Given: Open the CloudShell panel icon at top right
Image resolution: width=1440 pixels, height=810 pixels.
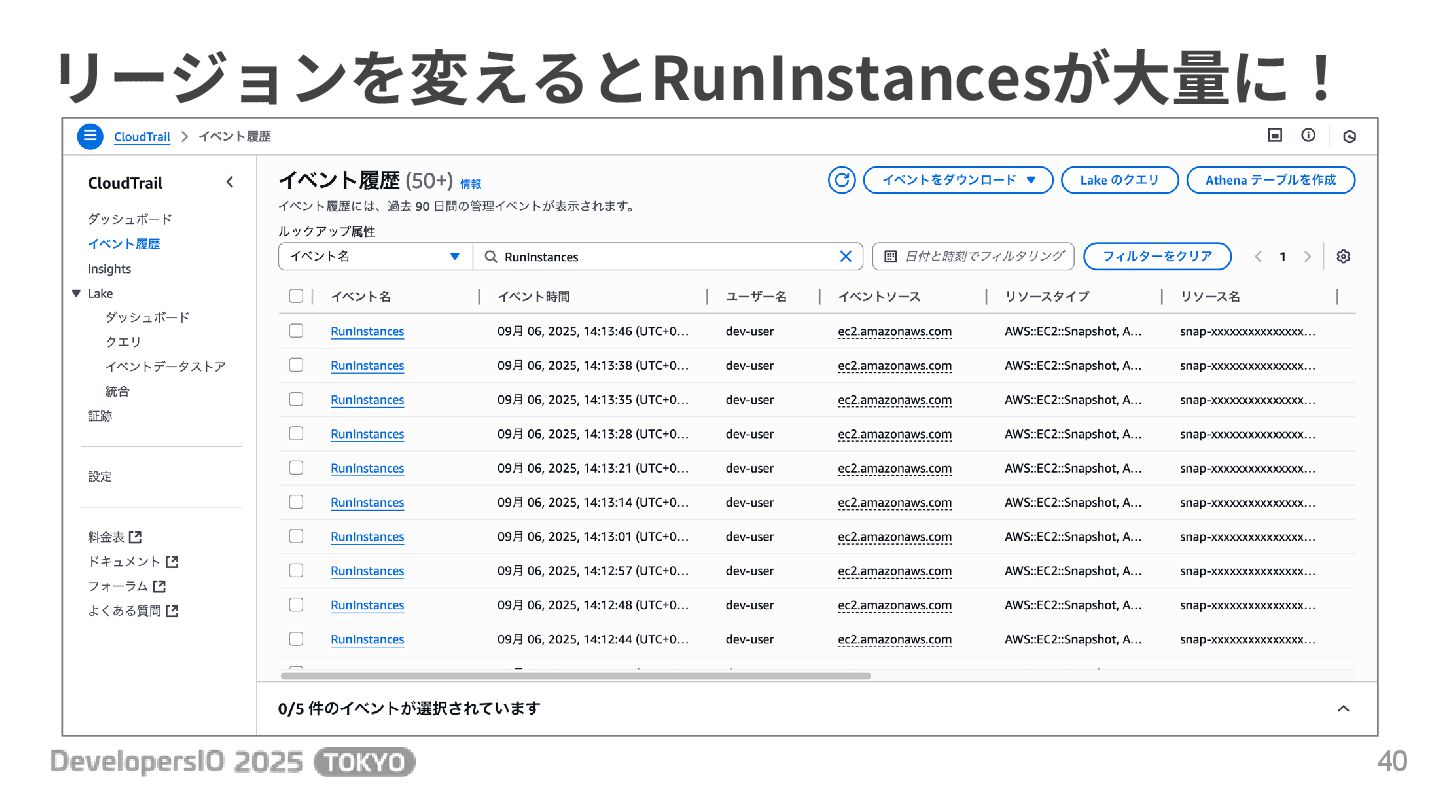Looking at the screenshot, I should tap(1275, 136).
